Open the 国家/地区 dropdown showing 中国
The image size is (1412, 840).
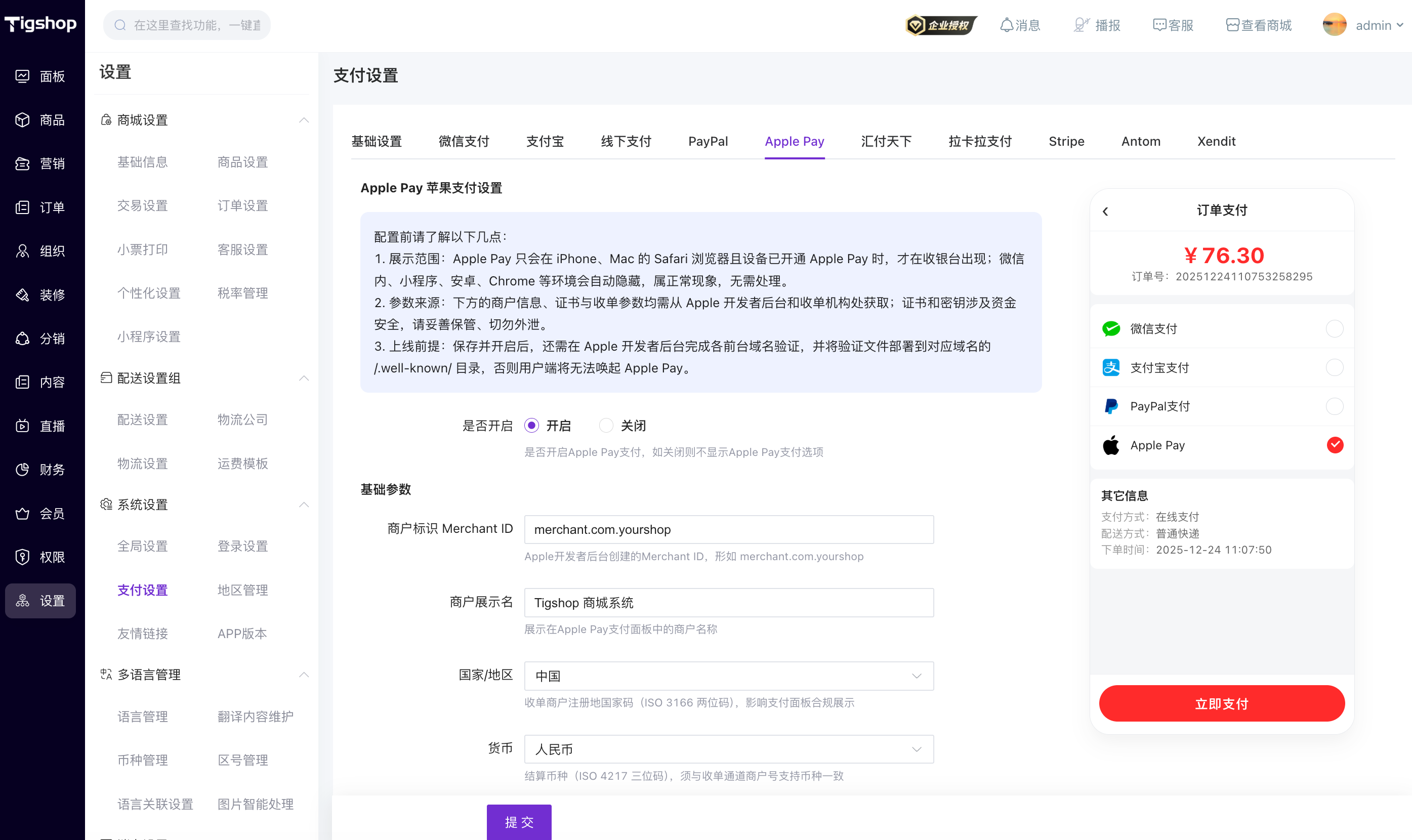tap(729, 676)
